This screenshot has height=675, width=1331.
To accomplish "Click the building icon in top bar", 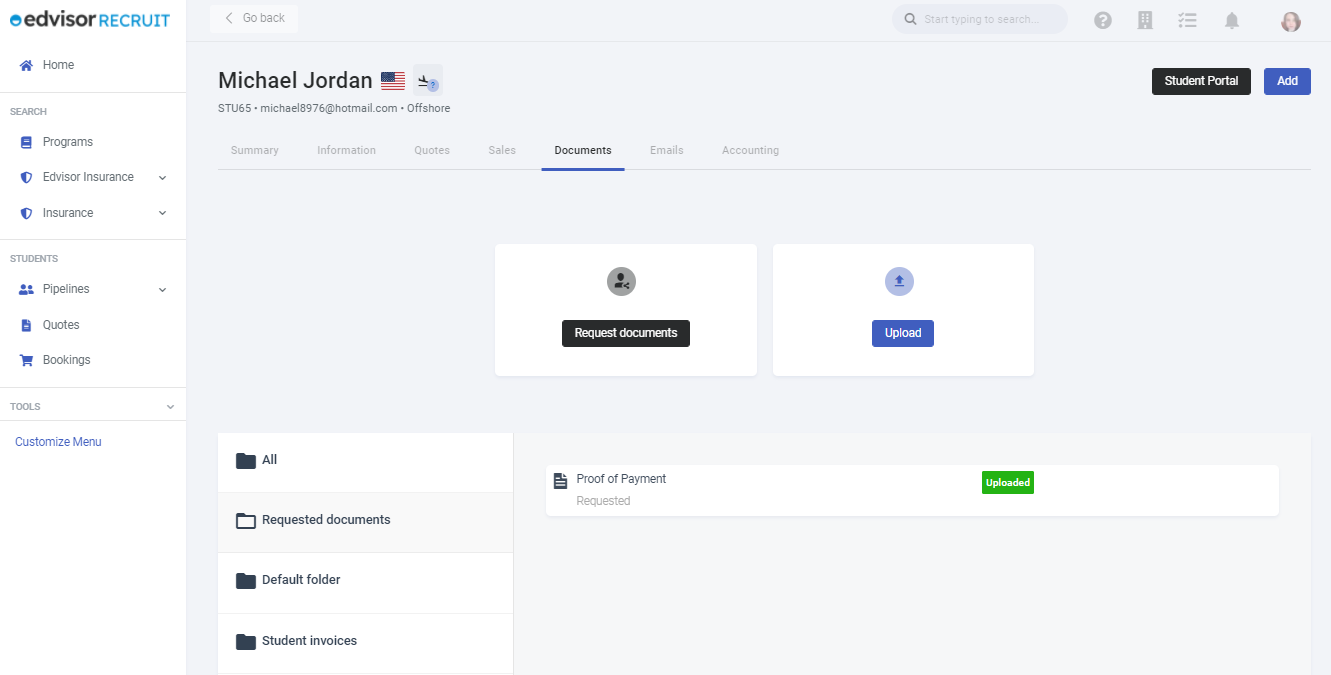I will click(x=1146, y=20).
